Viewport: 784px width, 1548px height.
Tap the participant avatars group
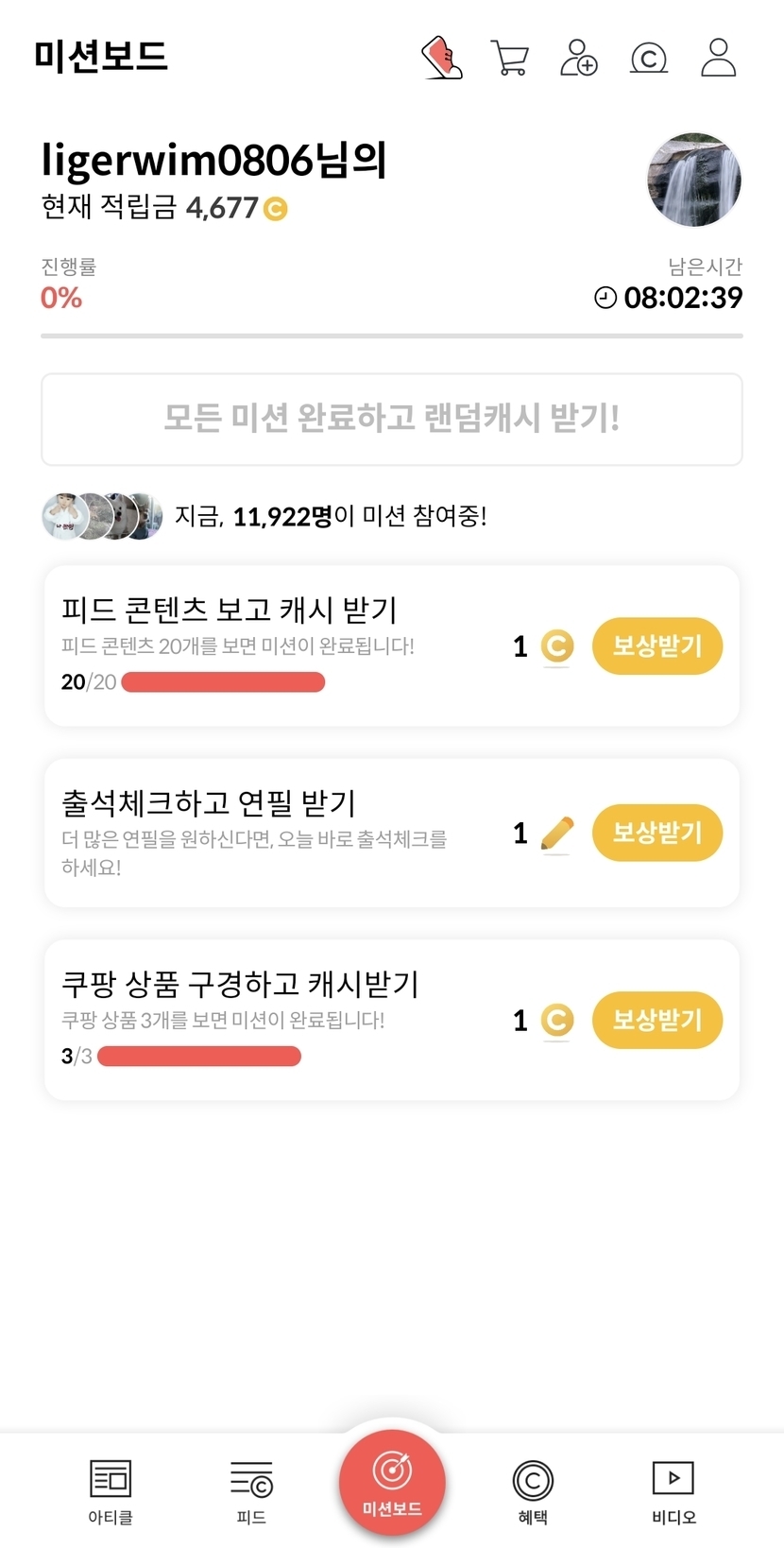(102, 516)
